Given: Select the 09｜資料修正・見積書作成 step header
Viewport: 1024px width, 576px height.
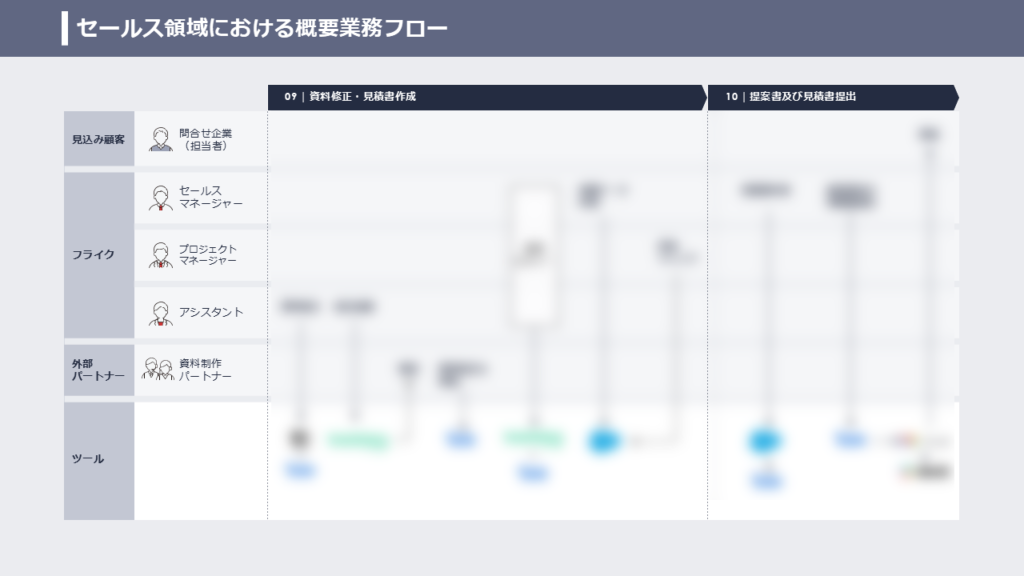Looking at the screenshot, I should pos(486,97).
